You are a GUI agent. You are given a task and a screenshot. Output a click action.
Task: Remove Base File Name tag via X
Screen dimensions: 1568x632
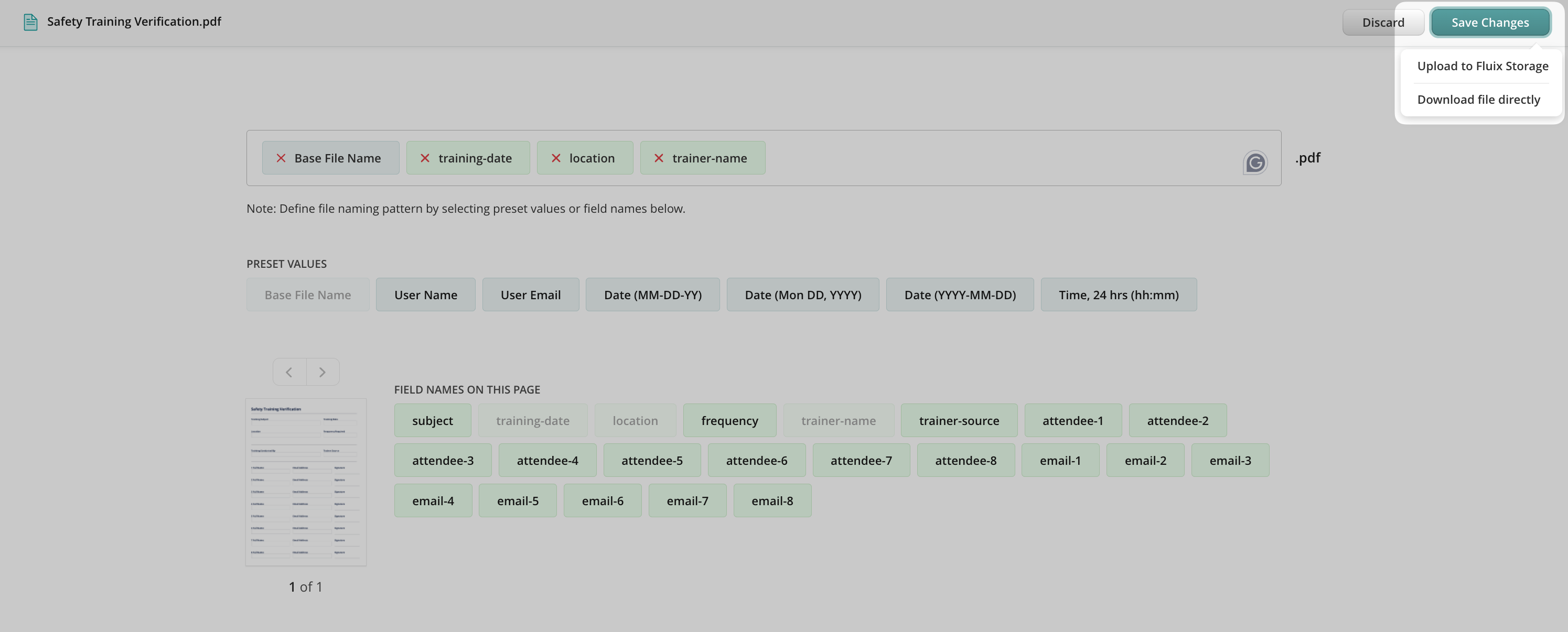tap(281, 158)
